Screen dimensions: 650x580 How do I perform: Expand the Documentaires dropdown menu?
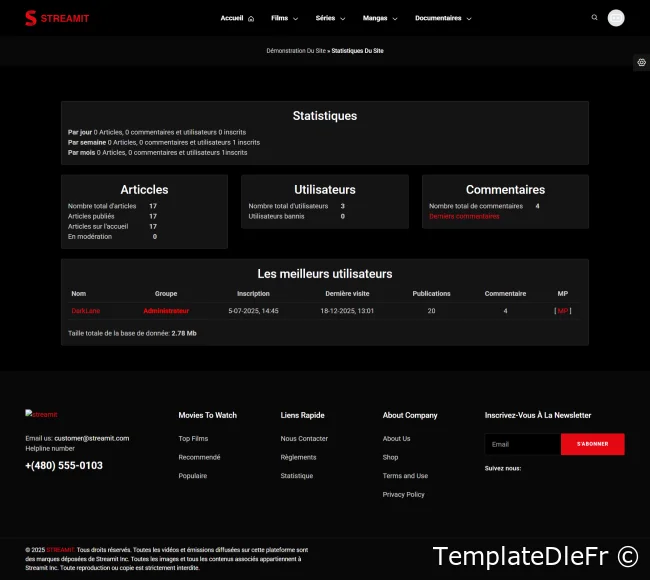click(x=443, y=18)
